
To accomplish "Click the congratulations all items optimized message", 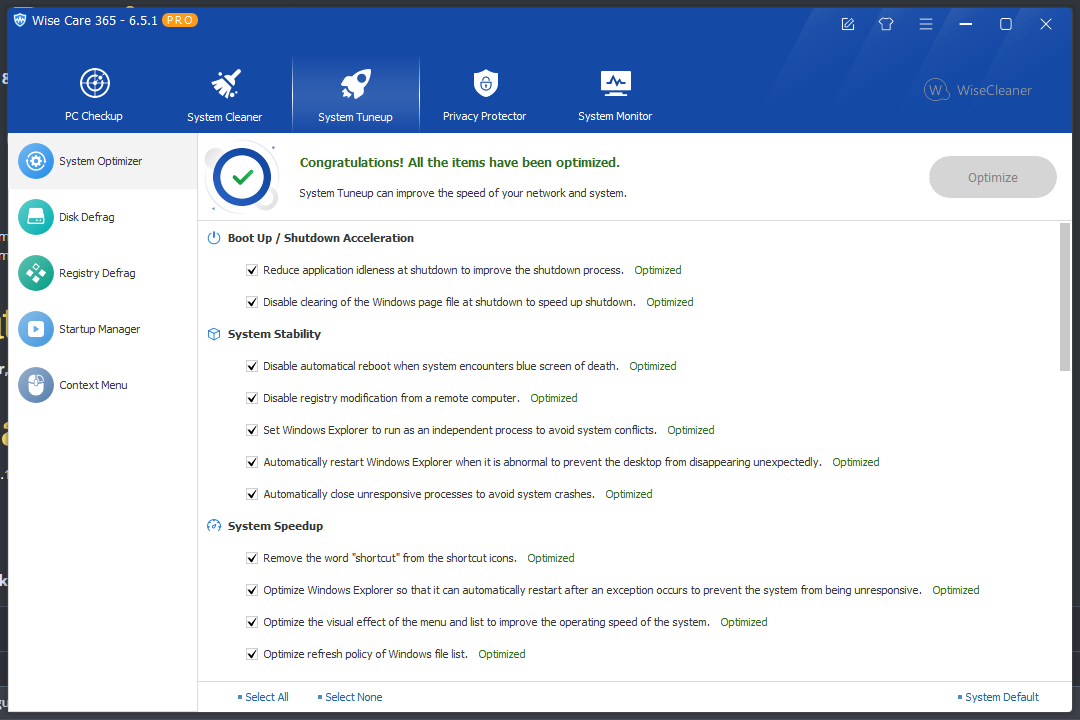I will coord(459,163).
